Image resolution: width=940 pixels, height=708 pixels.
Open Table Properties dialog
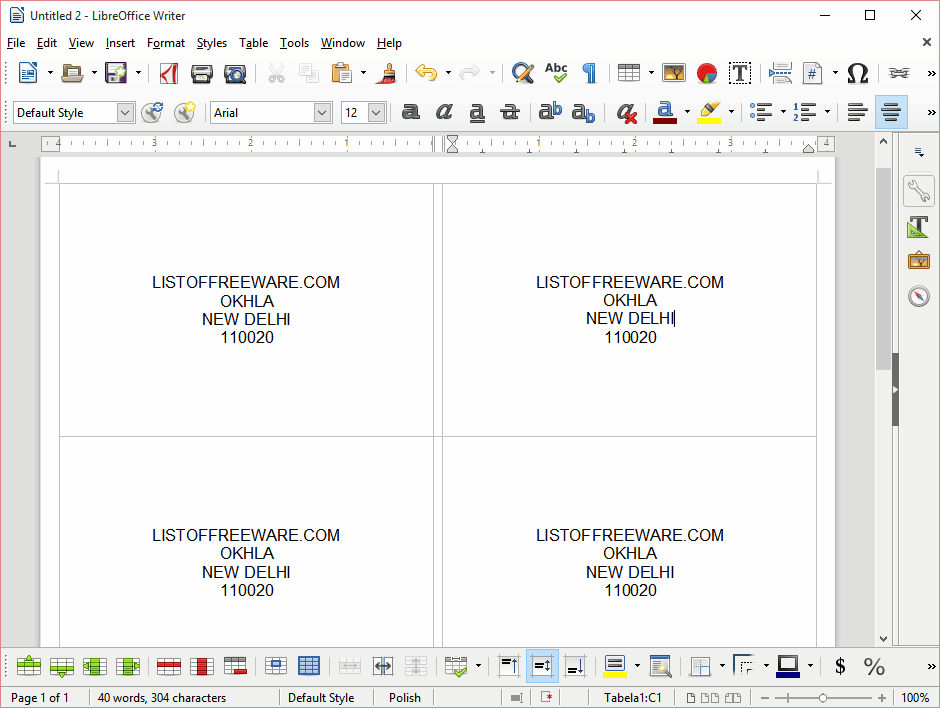(661, 666)
